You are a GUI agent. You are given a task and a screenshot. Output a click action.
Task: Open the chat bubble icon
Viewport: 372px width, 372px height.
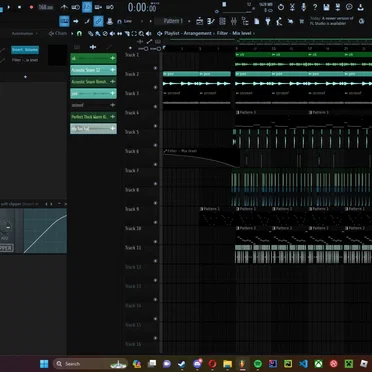click(x=349, y=7)
